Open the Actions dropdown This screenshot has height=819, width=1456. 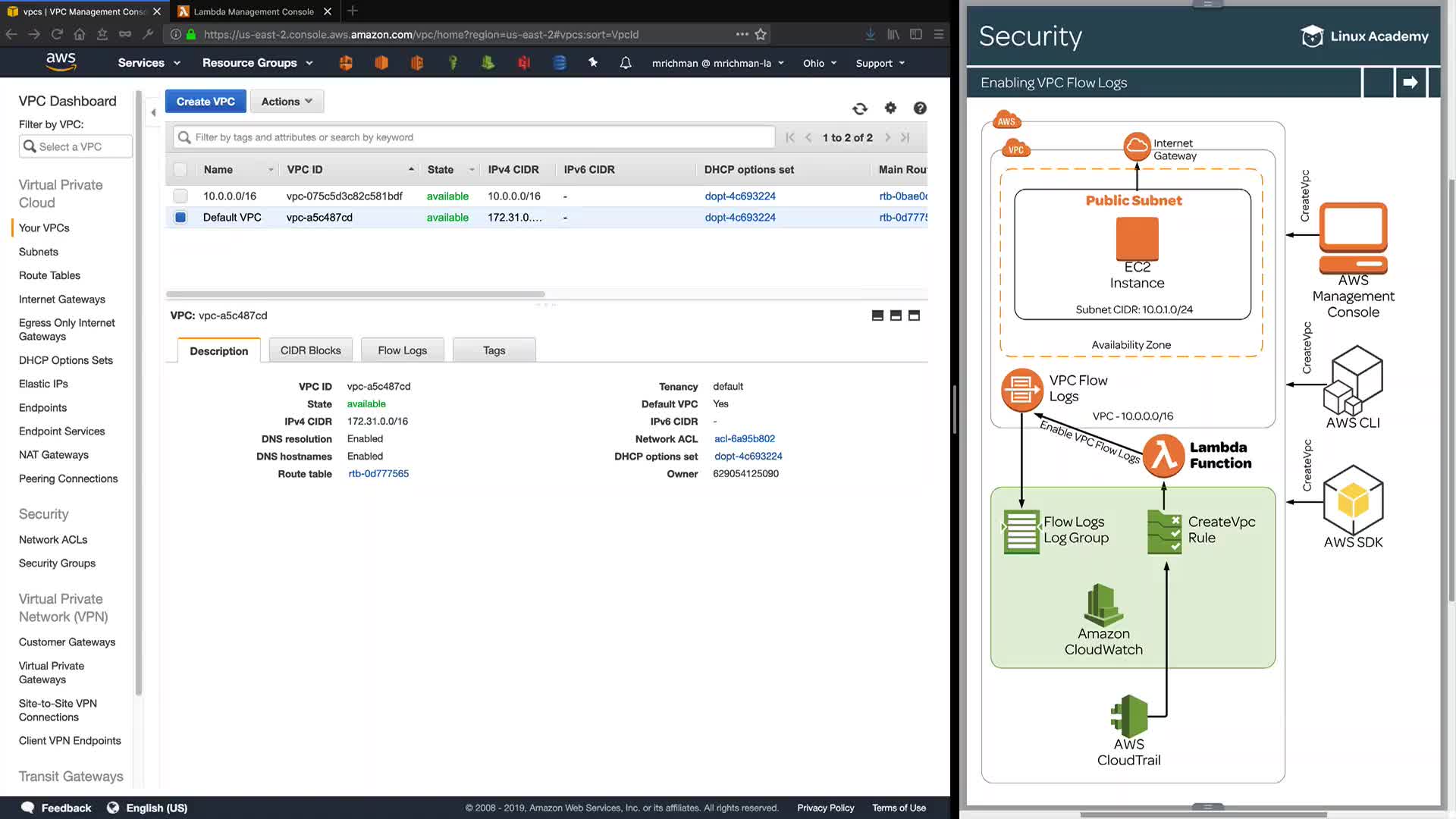(x=287, y=102)
